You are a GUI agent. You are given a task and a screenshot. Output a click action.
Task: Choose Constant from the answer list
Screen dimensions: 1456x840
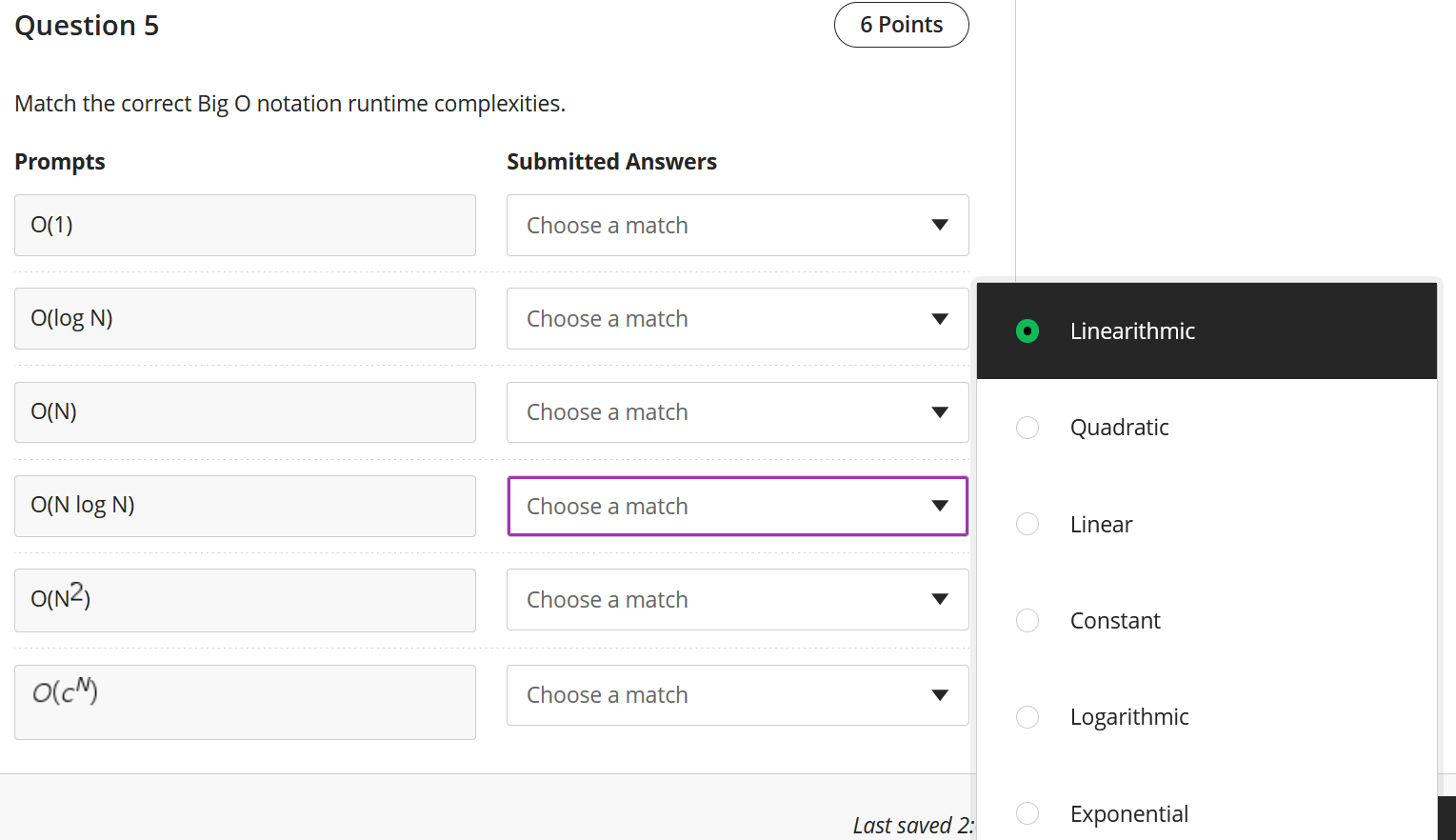coord(1027,620)
